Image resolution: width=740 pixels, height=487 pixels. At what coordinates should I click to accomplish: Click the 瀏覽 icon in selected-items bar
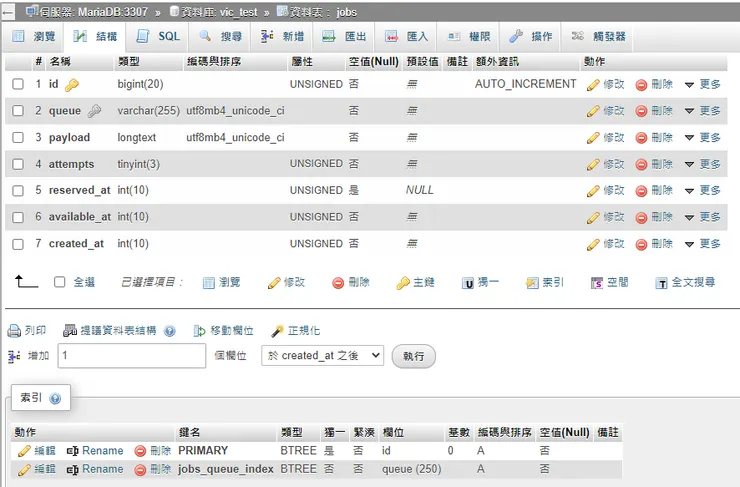(x=209, y=283)
